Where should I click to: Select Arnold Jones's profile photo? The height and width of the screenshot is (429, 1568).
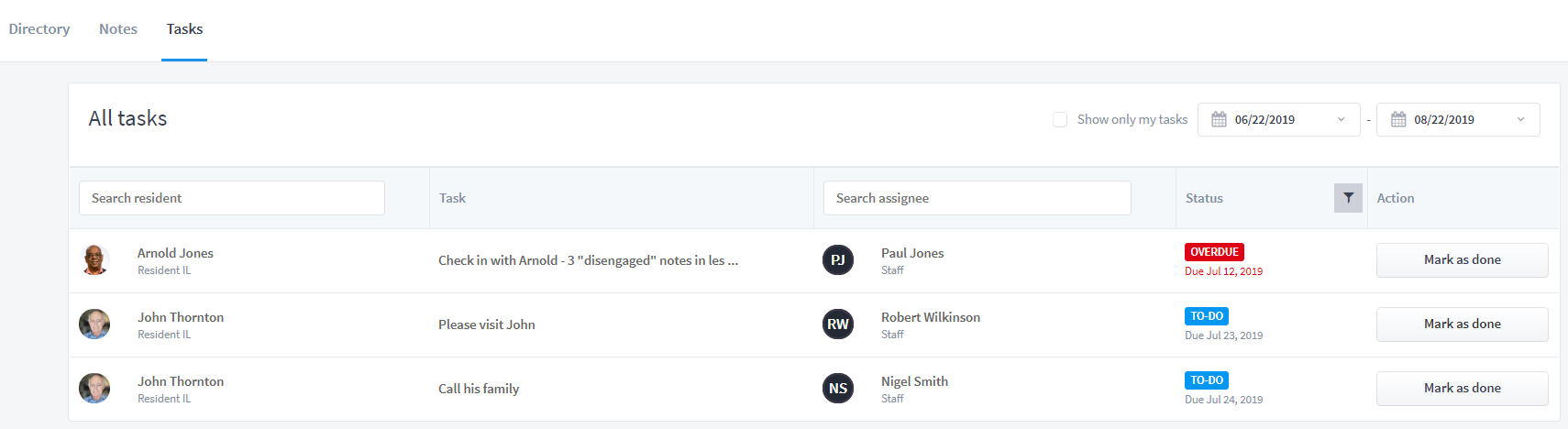pyautogui.click(x=94, y=260)
